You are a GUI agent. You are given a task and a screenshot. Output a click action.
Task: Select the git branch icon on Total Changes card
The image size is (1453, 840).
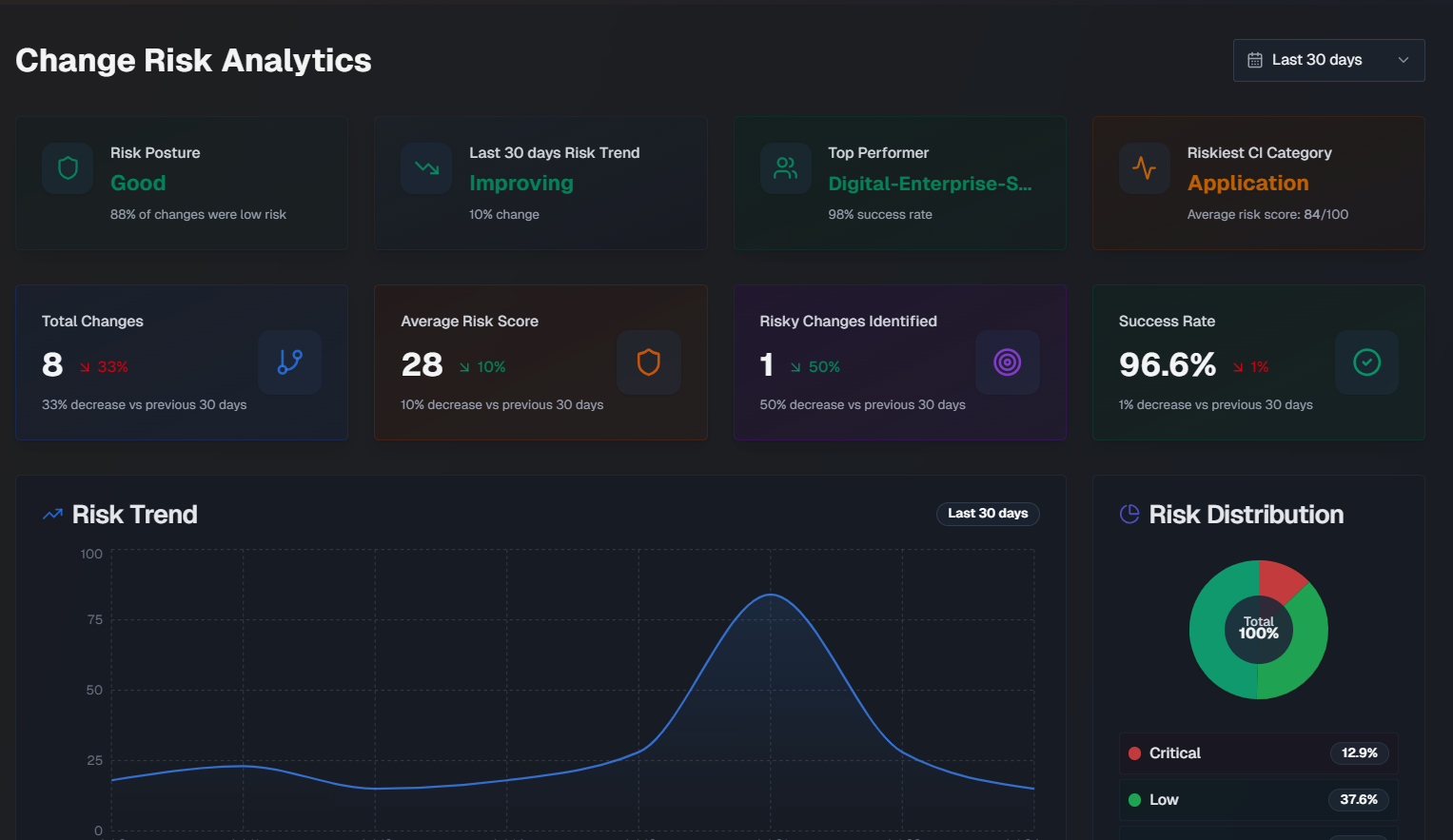tap(289, 362)
